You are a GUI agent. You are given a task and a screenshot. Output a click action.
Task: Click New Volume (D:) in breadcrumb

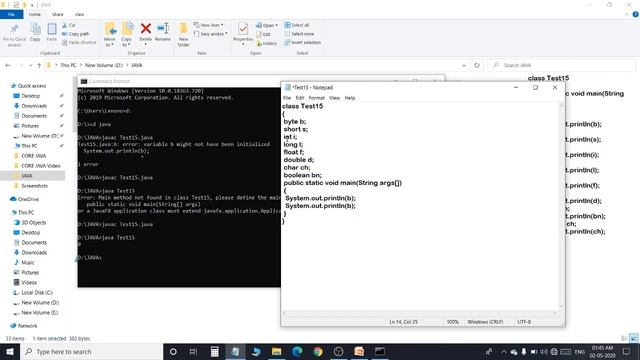(x=104, y=65)
